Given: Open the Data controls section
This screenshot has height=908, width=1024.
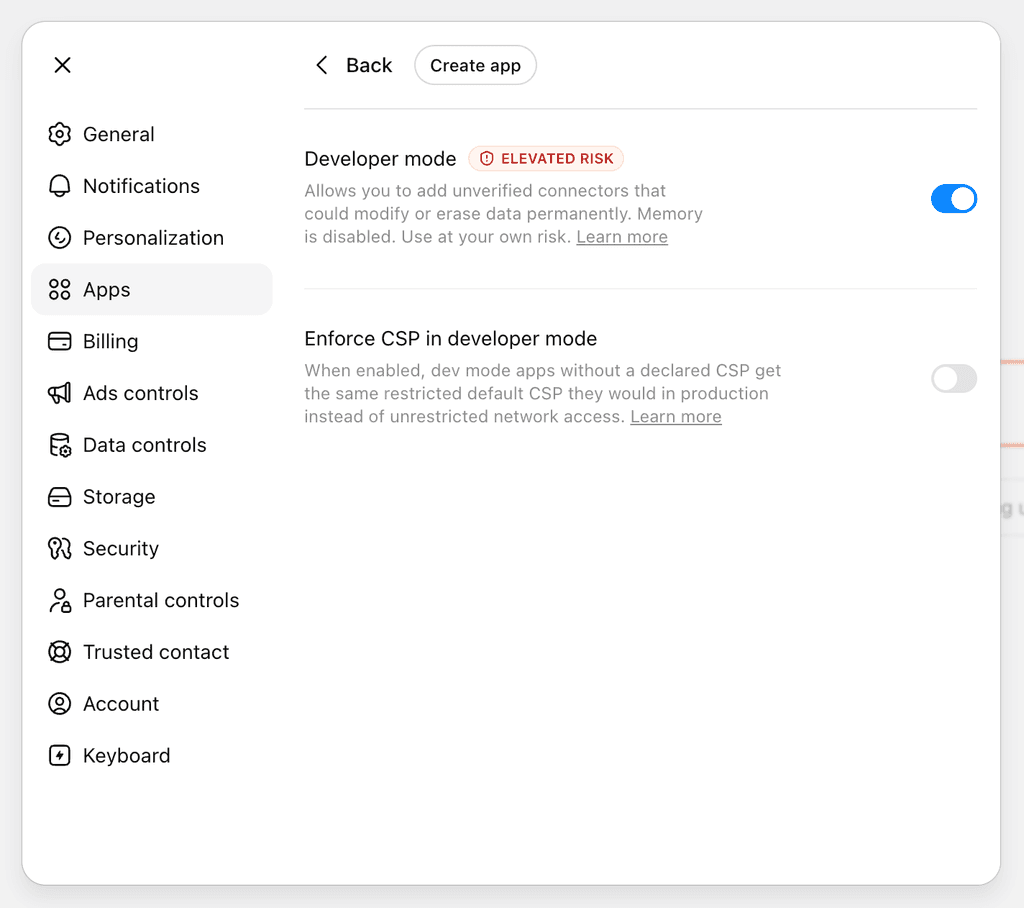Looking at the screenshot, I should (x=152, y=445).
